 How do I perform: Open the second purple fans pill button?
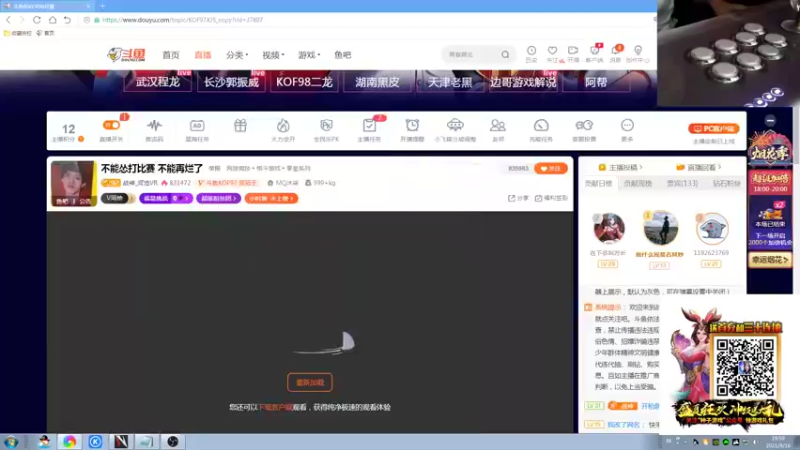(x=218, y=198)
